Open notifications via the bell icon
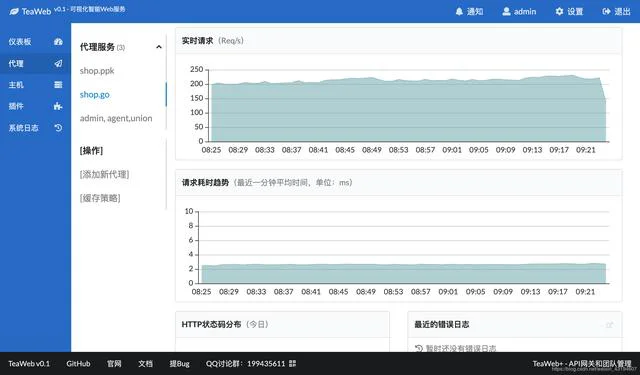640x375 pixels. coord(459,11)
